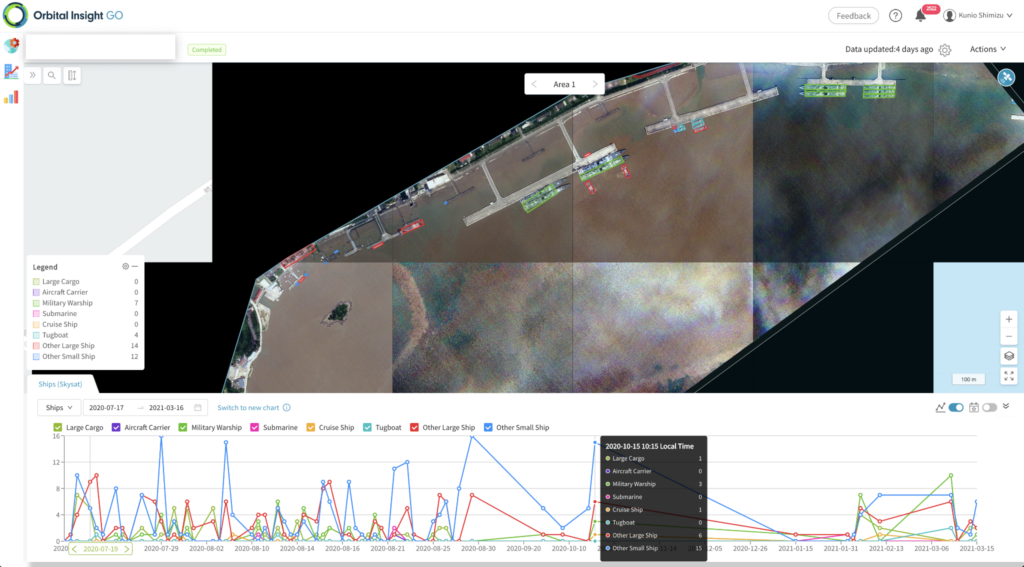The height and width of the screenshot is (567, 1024).
Task: Expand the Actions menu
Action: pos(987,49)
